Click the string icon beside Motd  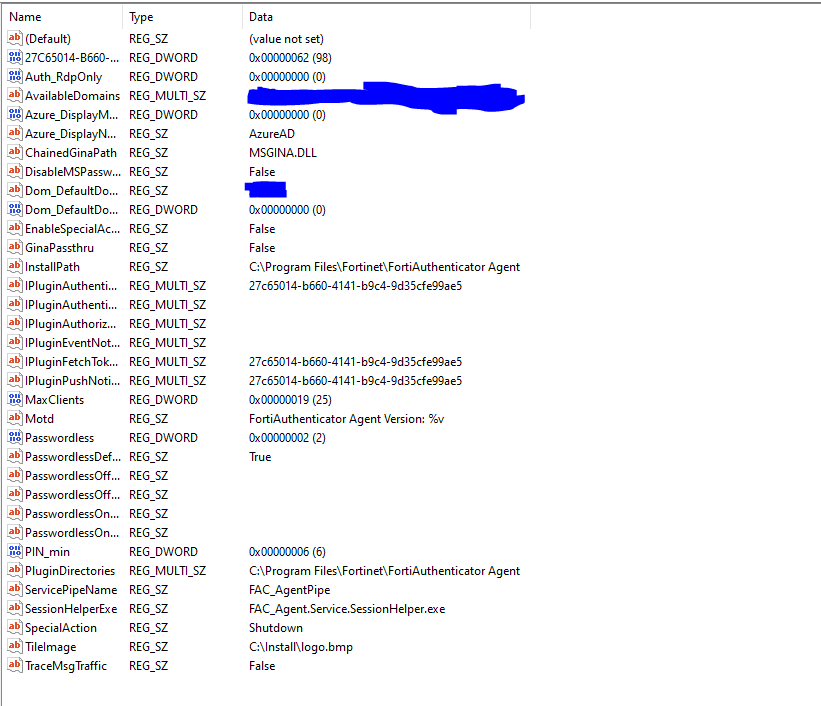click(15, 418)
